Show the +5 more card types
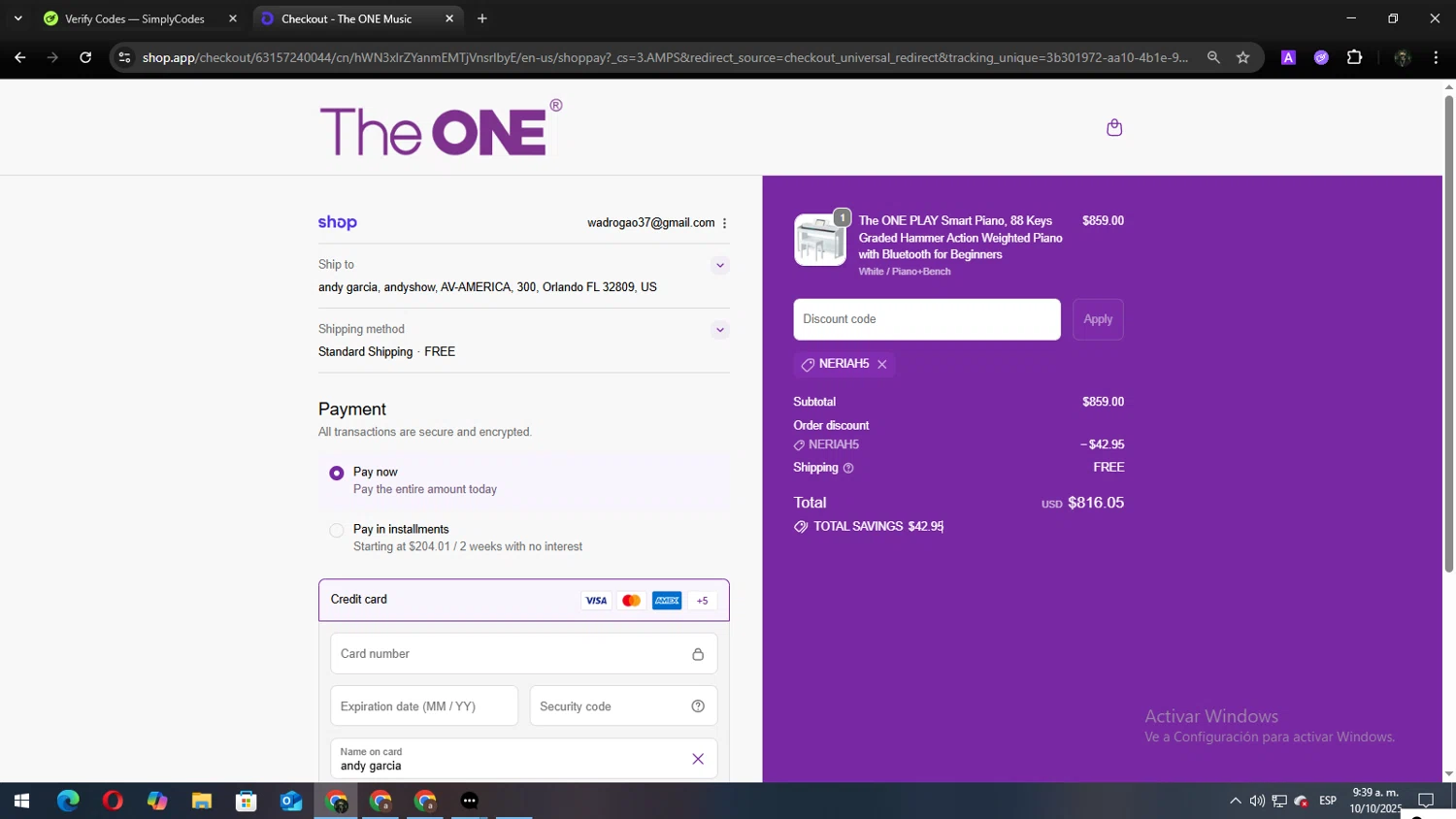Viewport: 1456px width, 819px height. (702, 601)
